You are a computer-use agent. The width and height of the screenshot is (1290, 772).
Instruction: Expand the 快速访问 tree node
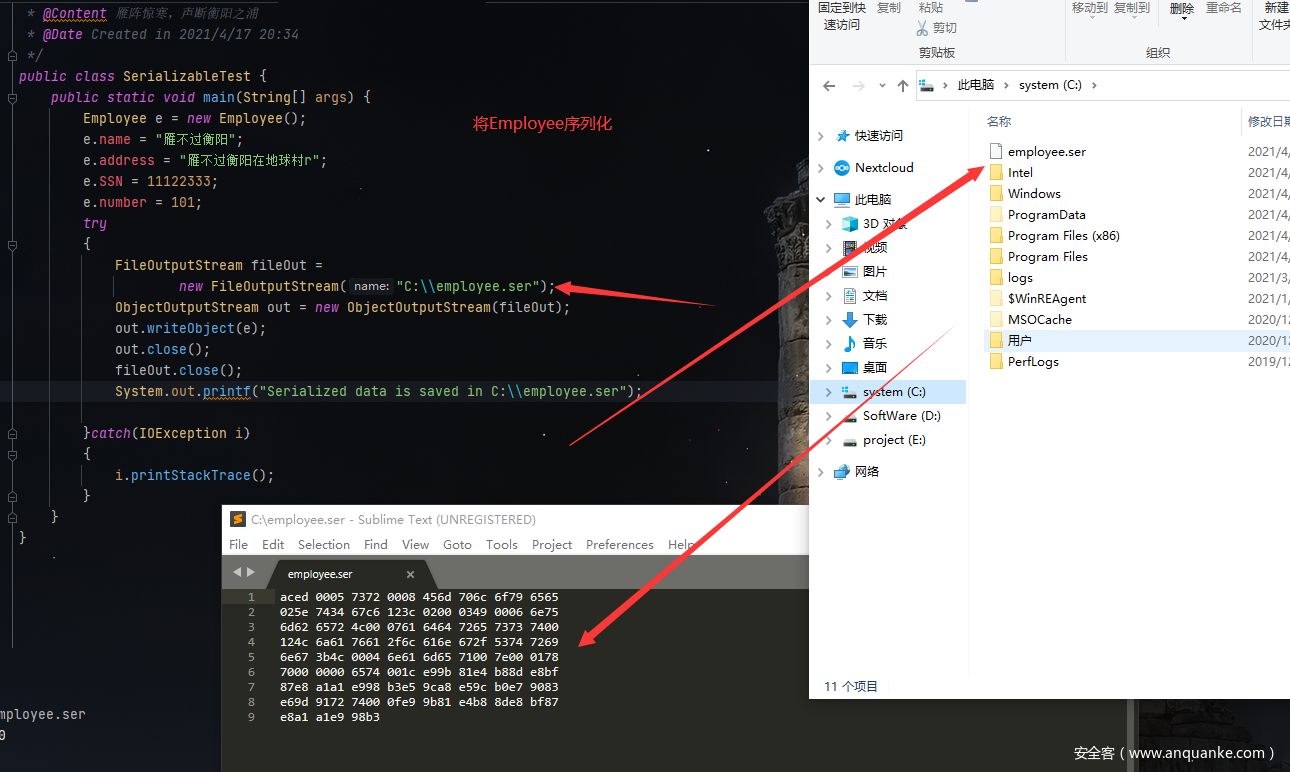(821, 136)
